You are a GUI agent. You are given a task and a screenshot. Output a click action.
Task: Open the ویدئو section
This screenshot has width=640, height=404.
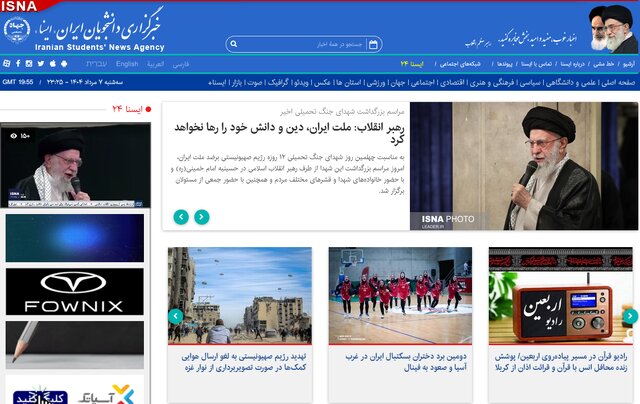pos(301,83)
